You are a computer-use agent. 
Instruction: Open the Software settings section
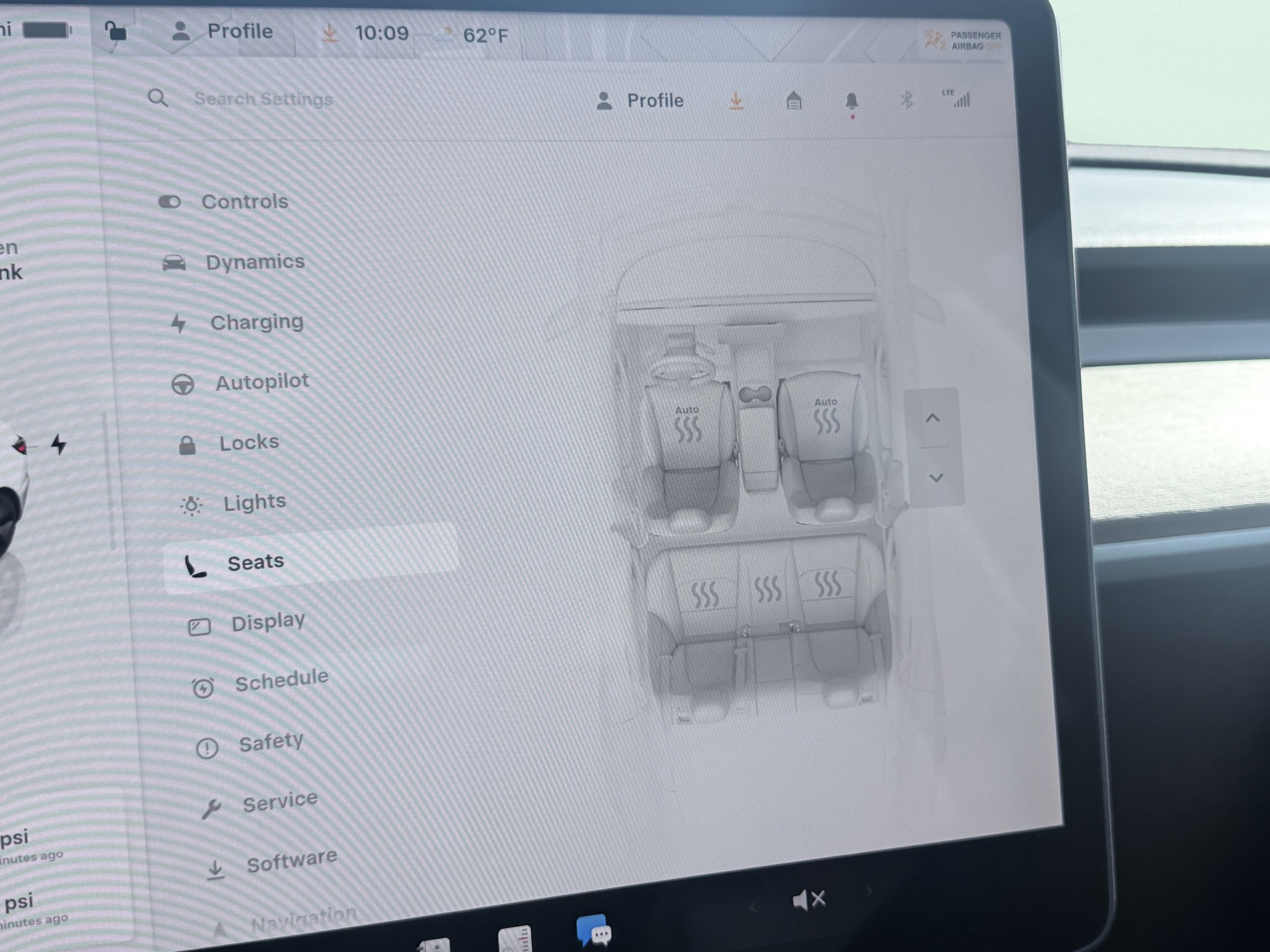pos(291,861)
